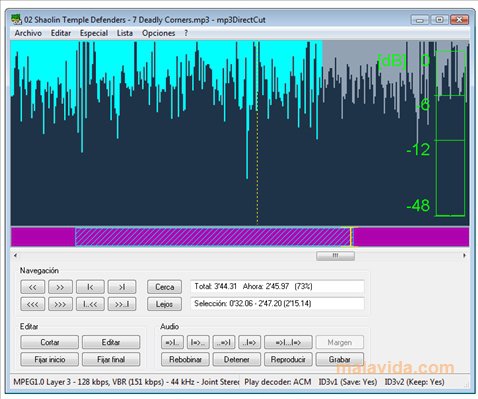
Task: Open the Opciones menu
Action: pyautogui.click(x=158, y=33)
